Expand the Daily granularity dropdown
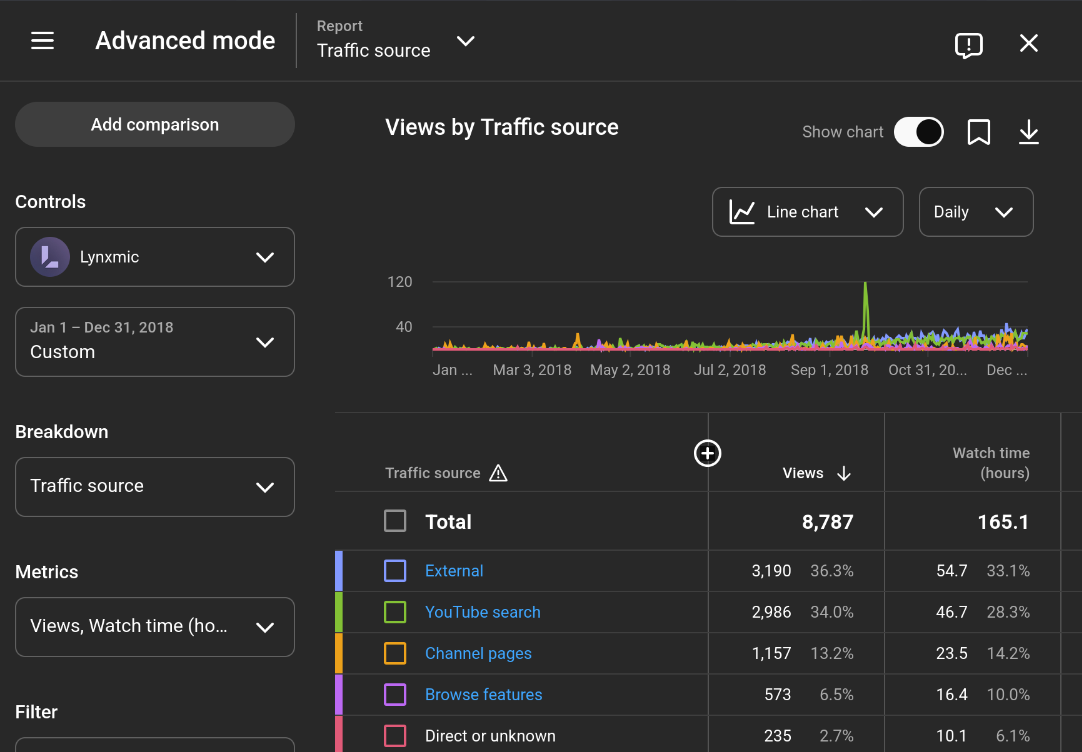 pos(975,212)
